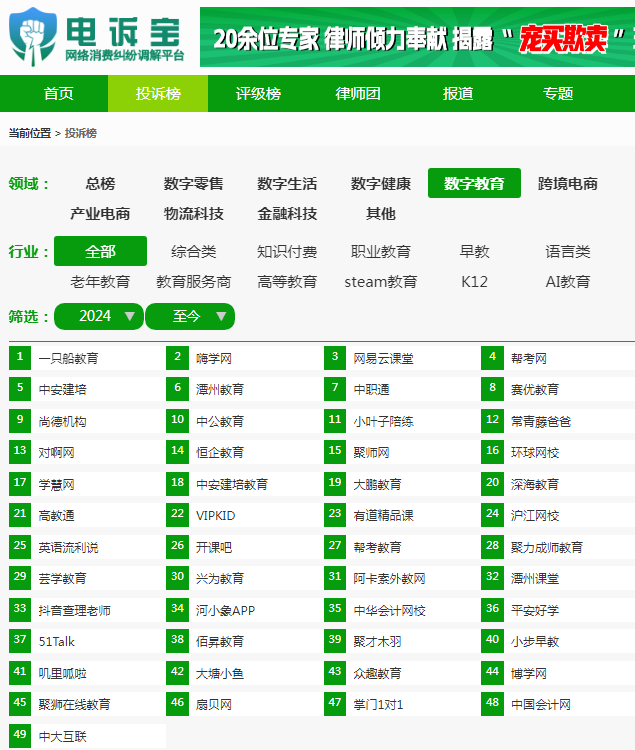The width and height of the screenshot is (635, 750).
Task: Select the 跨境电商 domain filter
Action: pos(568,183)
